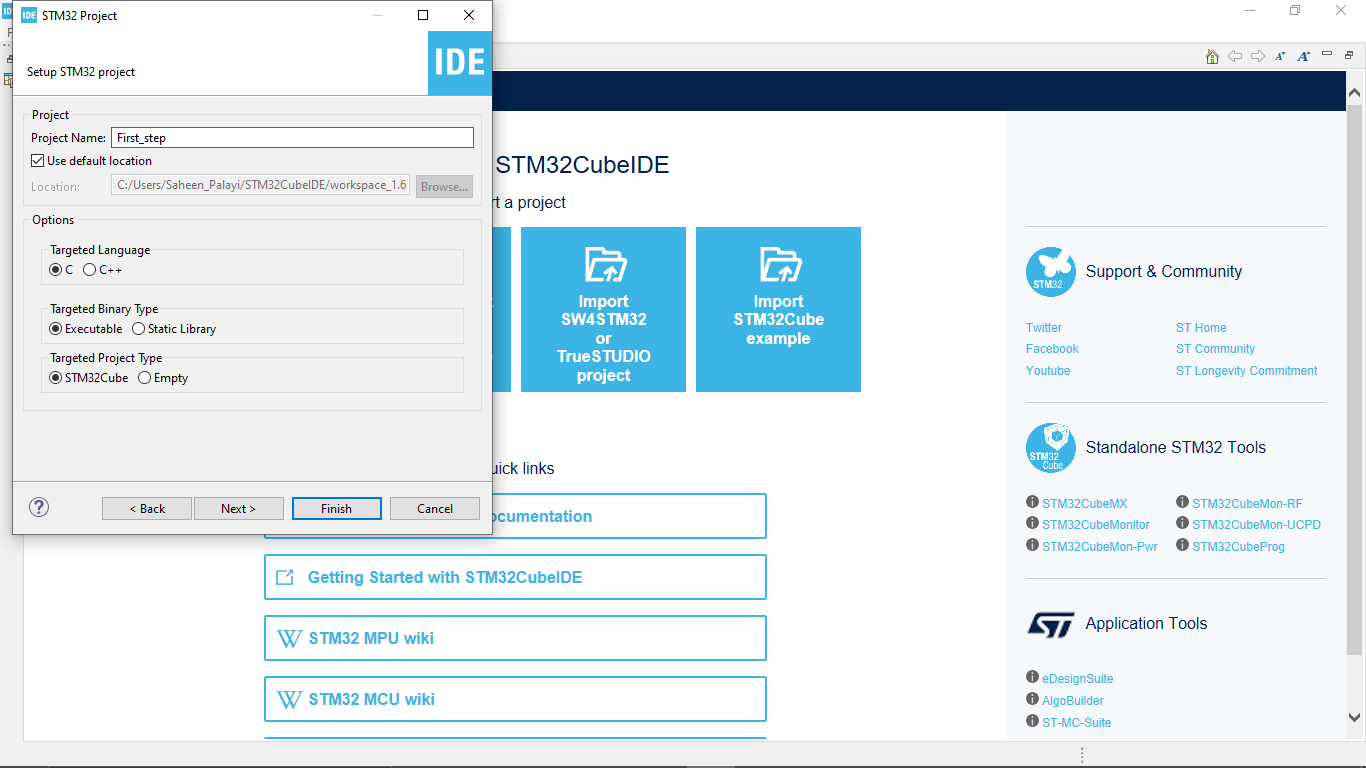Open the STM32CubeMonitor tool link
Image resolution: width=1366 pixels, height=768 pixels.
[1096, 524]
